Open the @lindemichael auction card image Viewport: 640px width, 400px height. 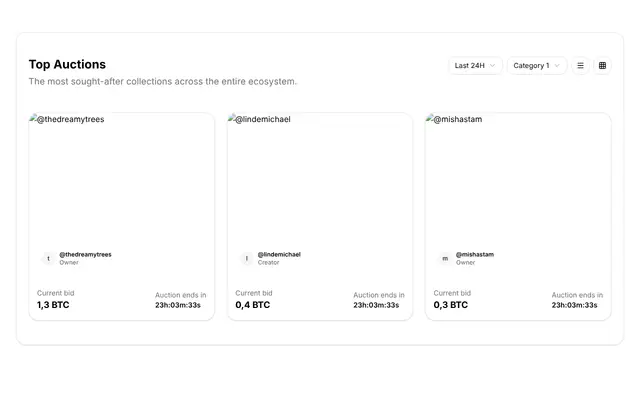[320, 180]
